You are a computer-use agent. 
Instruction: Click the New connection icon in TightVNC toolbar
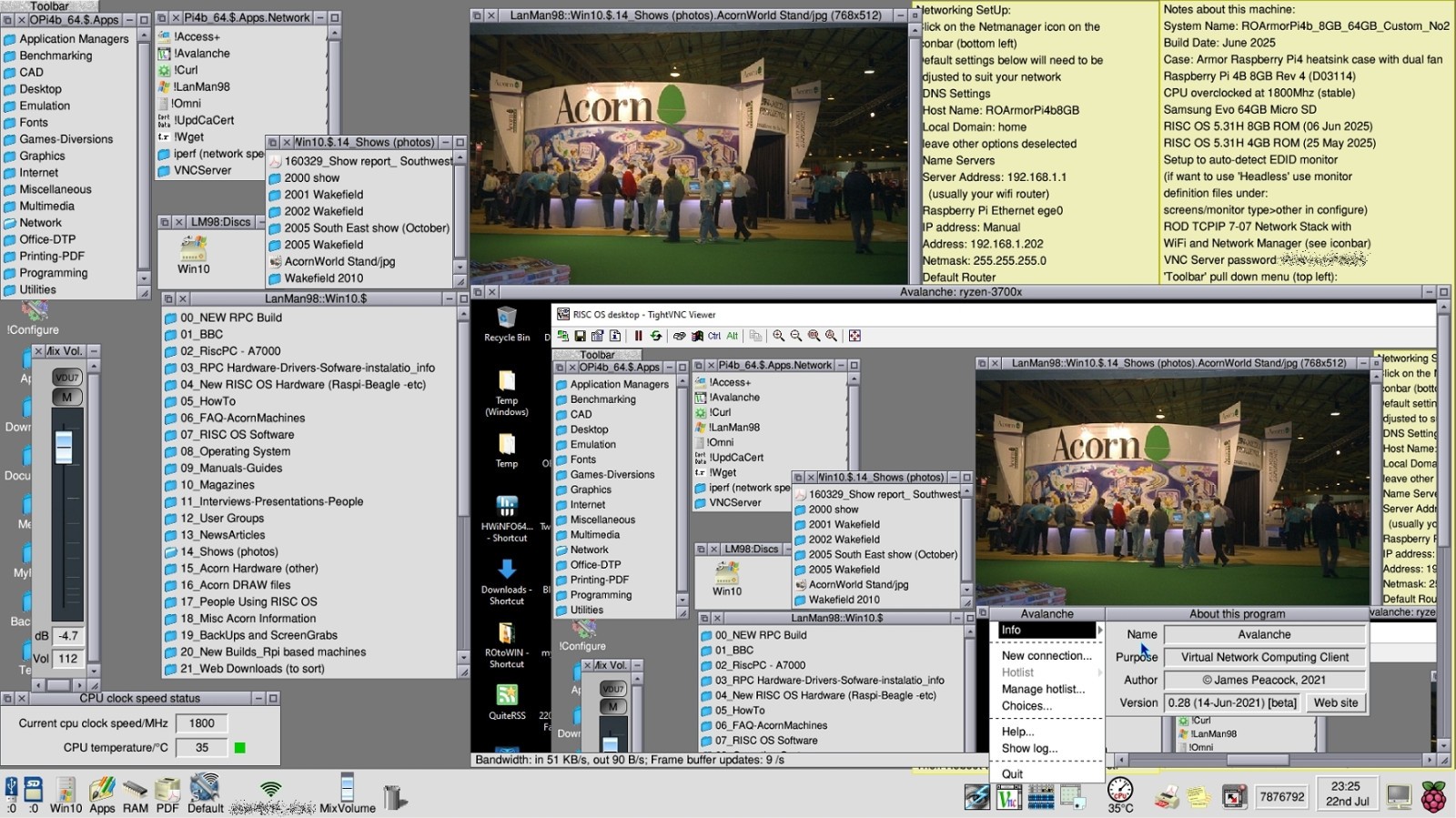click(562, 336)
